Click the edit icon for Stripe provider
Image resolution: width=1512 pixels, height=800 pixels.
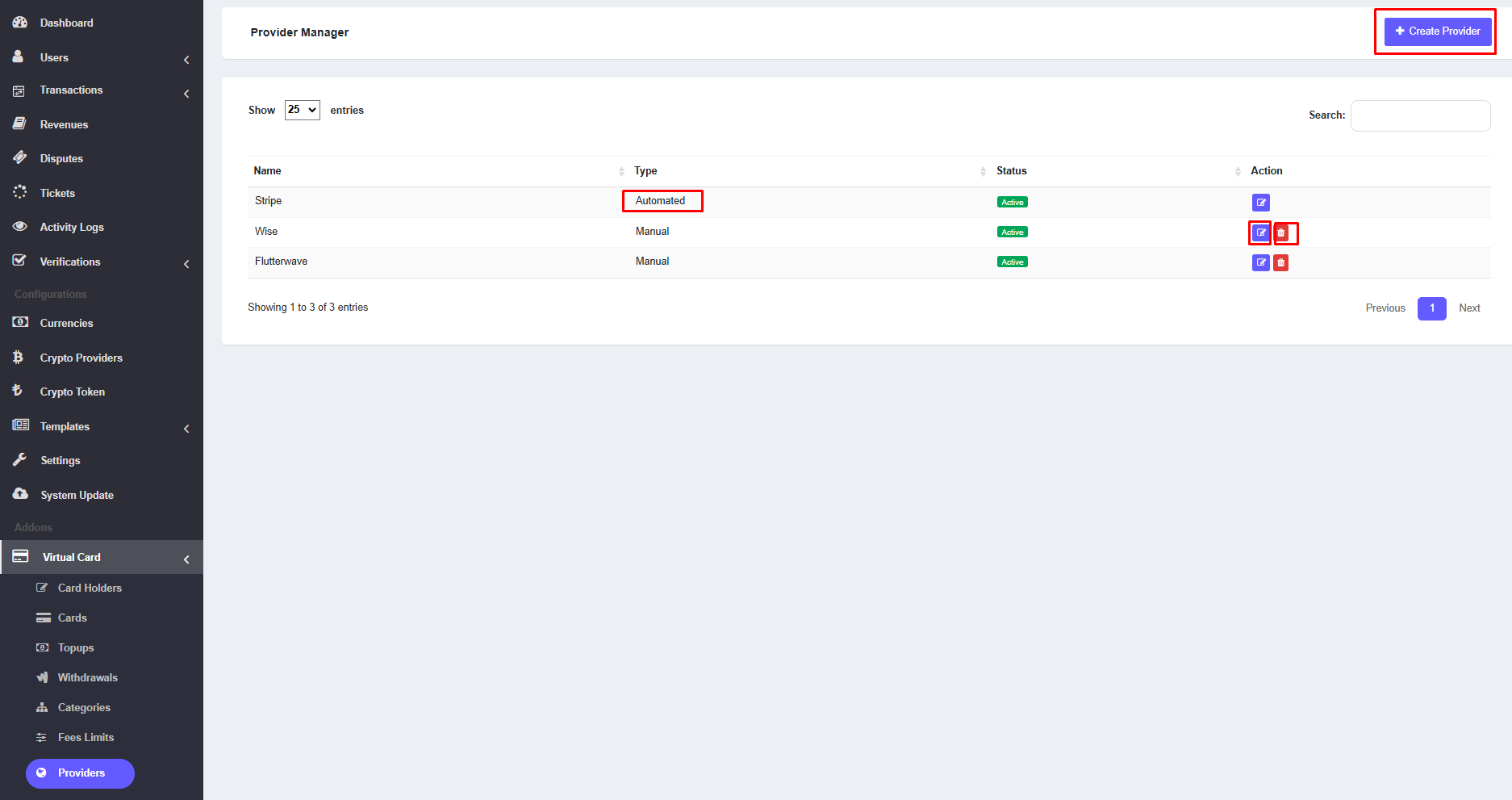1260,202
